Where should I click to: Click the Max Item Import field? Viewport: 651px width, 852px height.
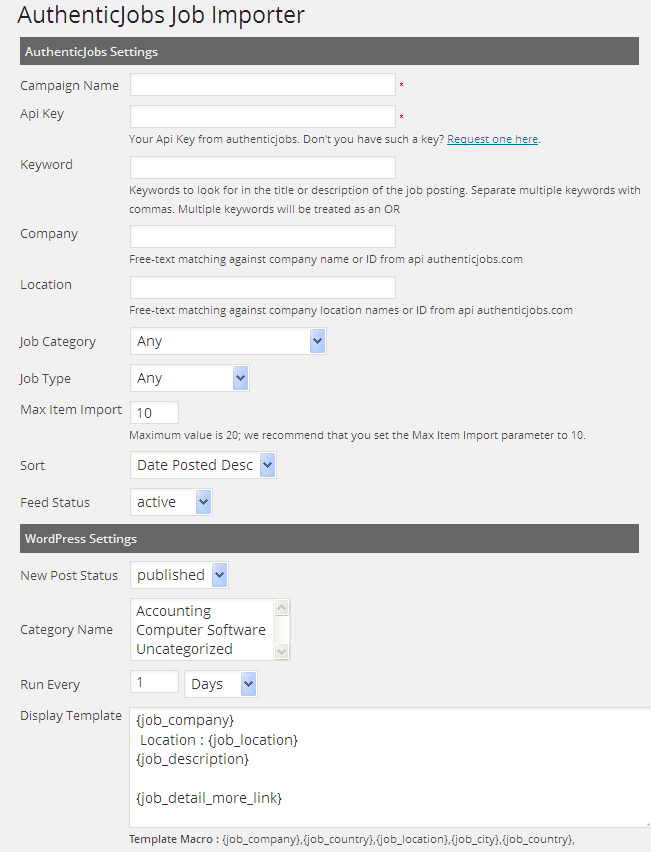pyautogui.click(x=154, y=413)
